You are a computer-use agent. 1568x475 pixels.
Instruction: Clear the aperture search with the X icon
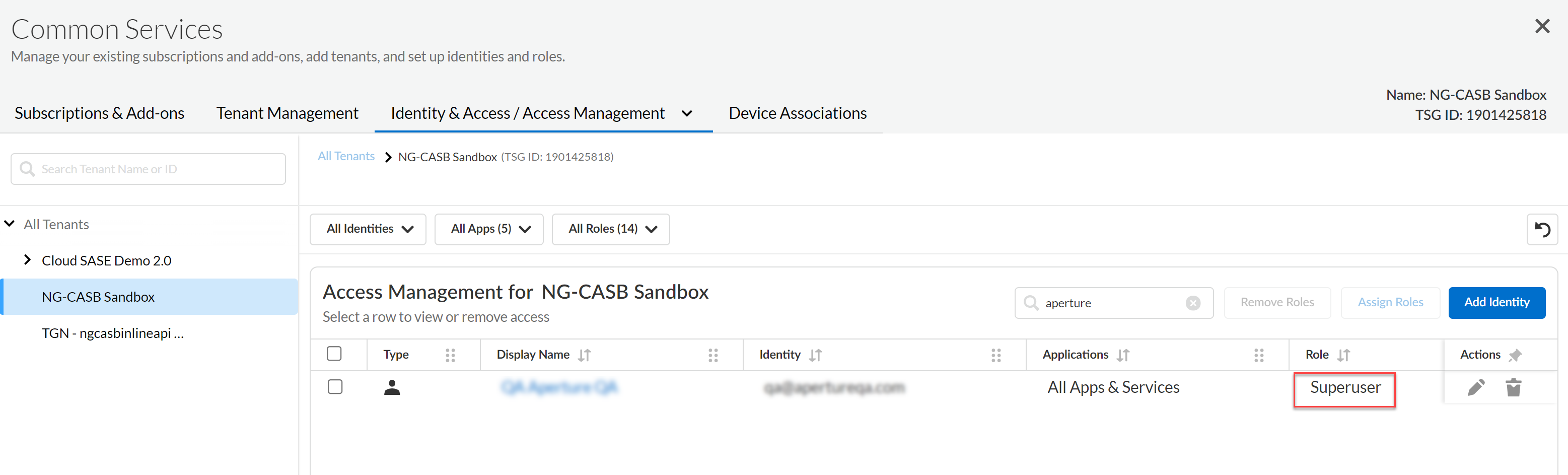1192,303
